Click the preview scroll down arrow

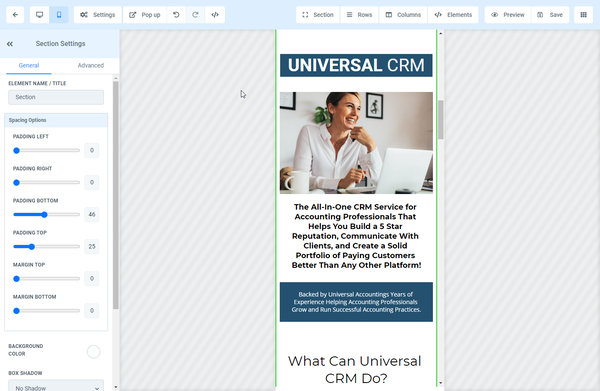(441, 383)
